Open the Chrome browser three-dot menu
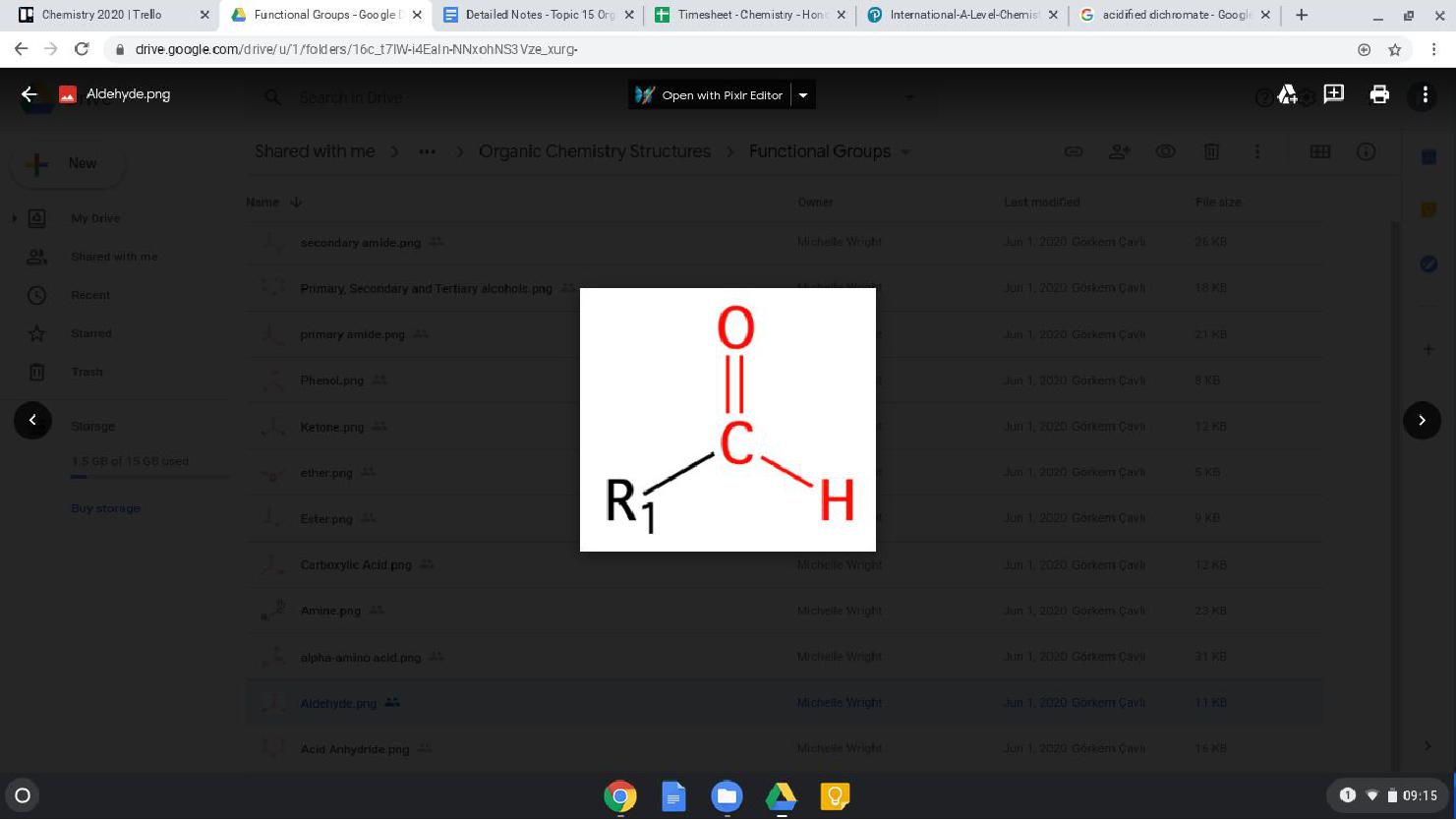Image resolution: width=1456 pixels, height=820 pixels. (1433, 49)
